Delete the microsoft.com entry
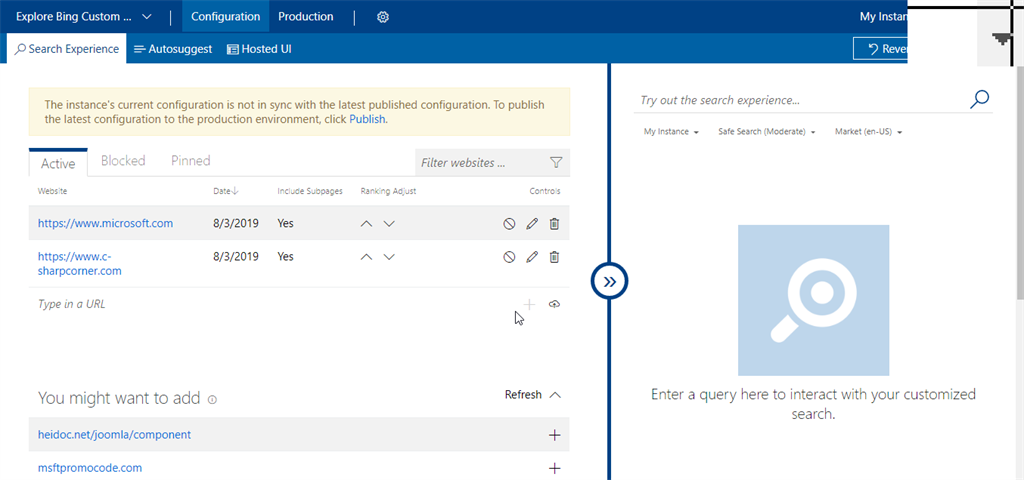Screen dimensions: 1024x480 click(554, 223)
